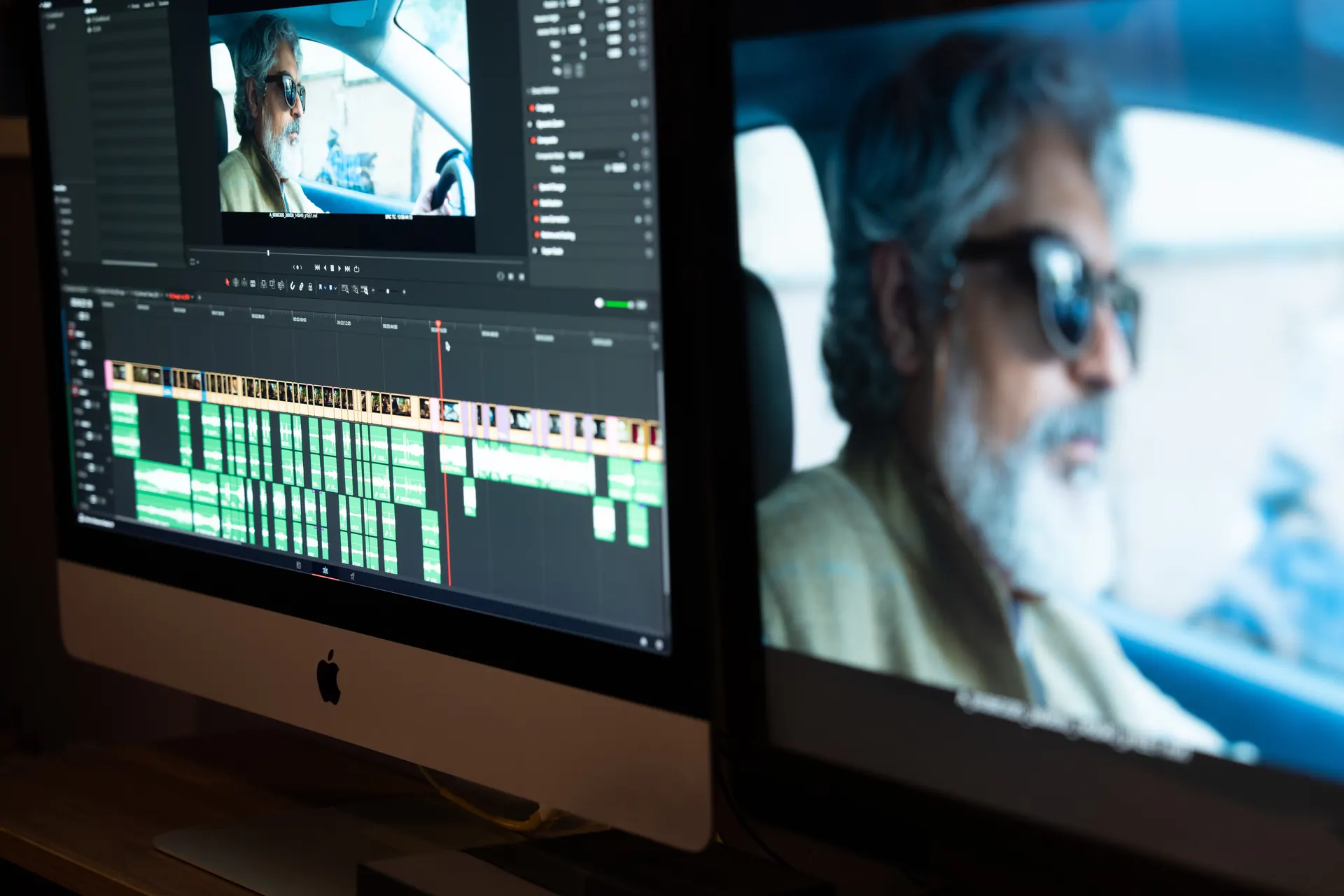Screen dimensions: 1344x896
Task: Select the red Selection Mode arrow tool
Action: coord(227,282)
